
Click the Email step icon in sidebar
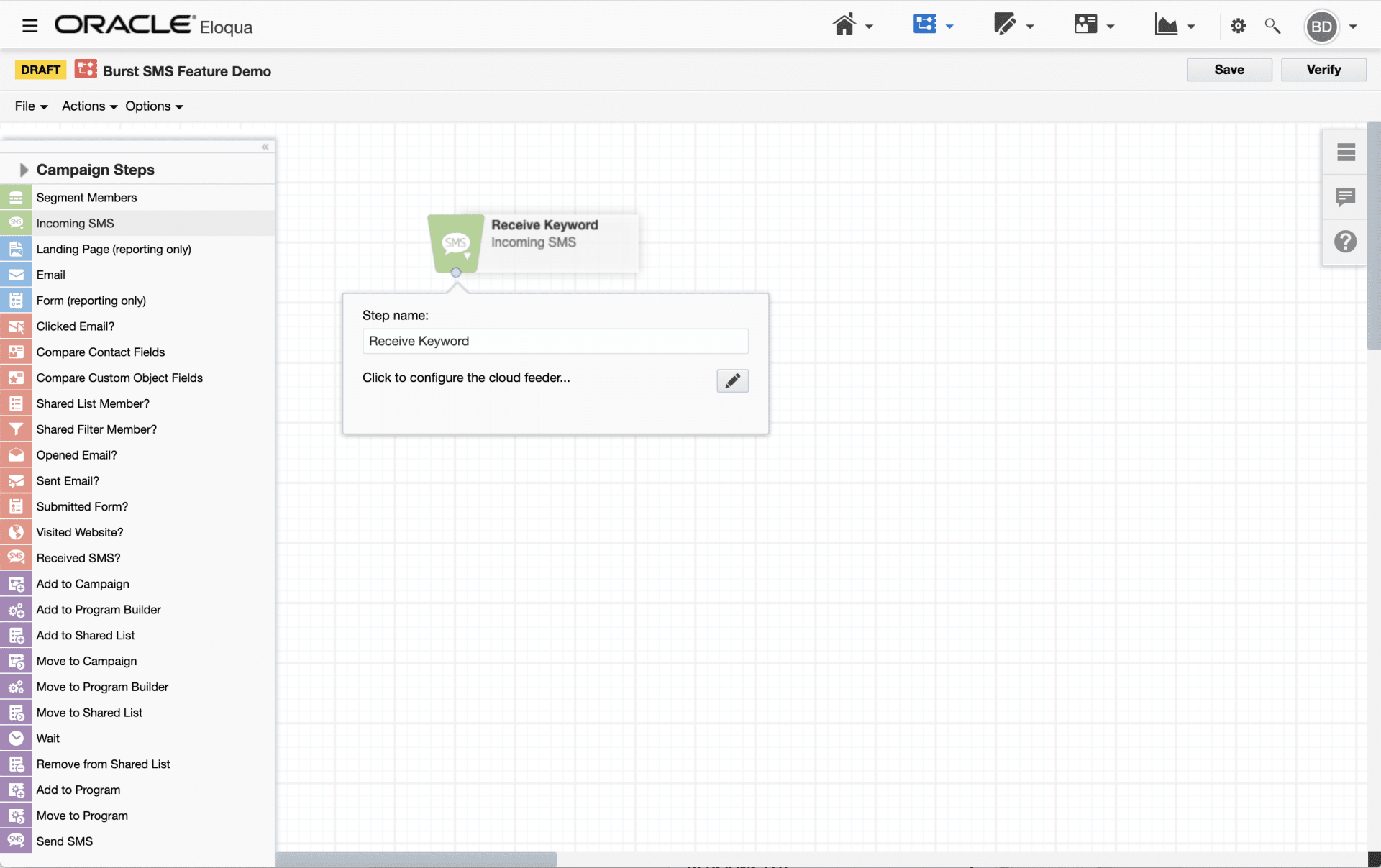click(x=17, y=275)
